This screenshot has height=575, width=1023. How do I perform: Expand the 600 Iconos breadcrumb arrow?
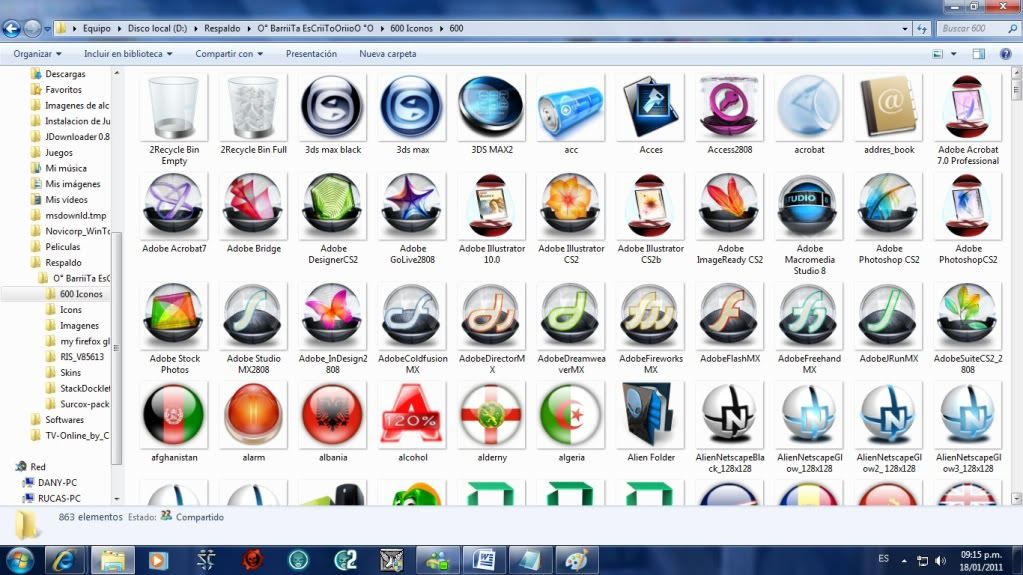(441, 29)
